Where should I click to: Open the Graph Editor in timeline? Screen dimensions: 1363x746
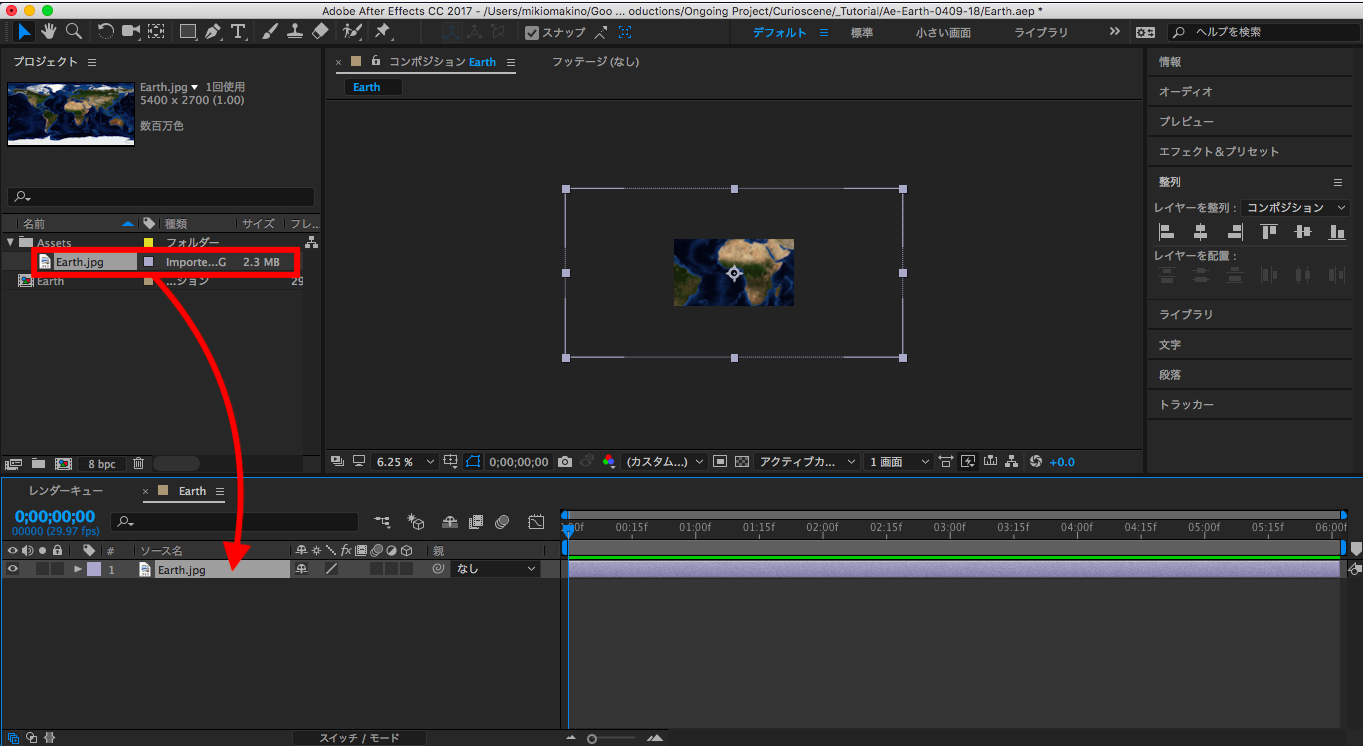click(536, 522)
